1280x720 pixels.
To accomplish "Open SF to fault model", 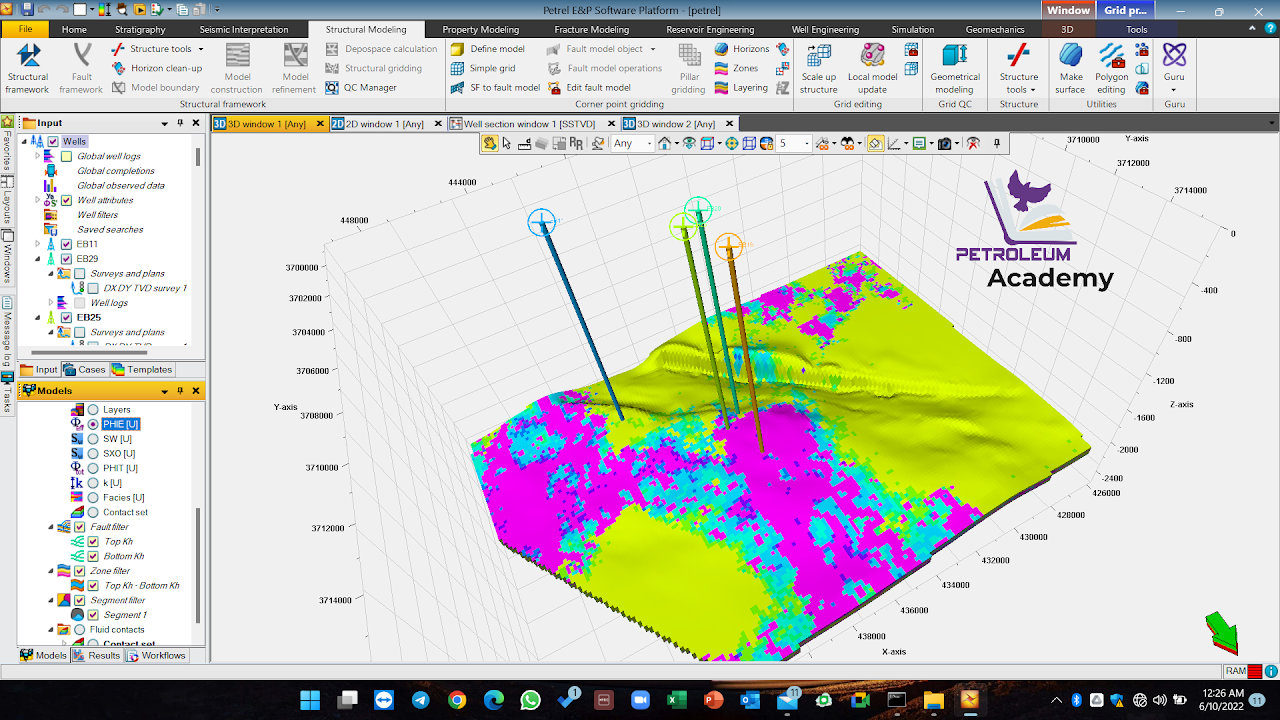I will pos(495,88).
